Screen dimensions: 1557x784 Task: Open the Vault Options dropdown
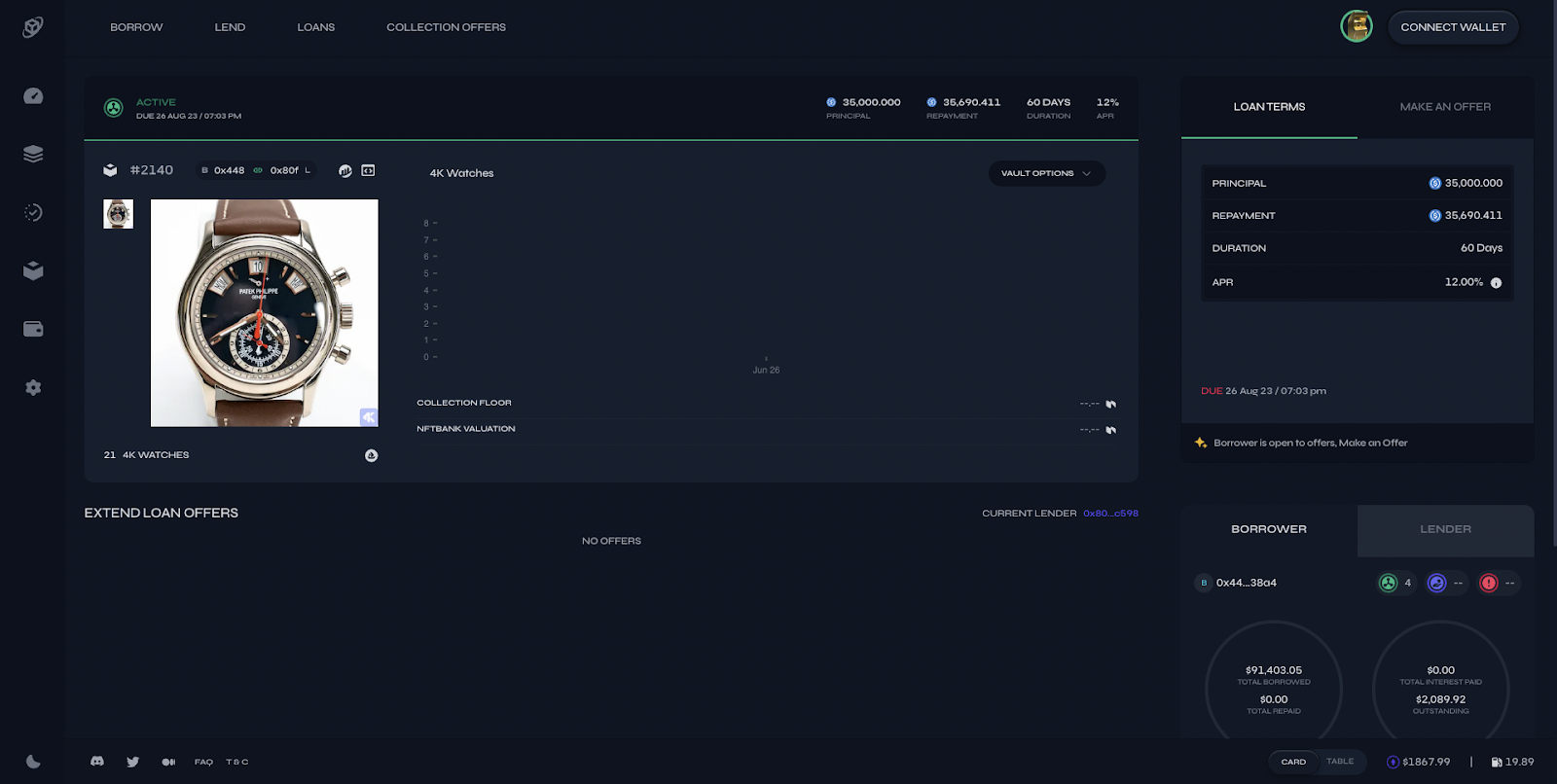[1047, 173]
